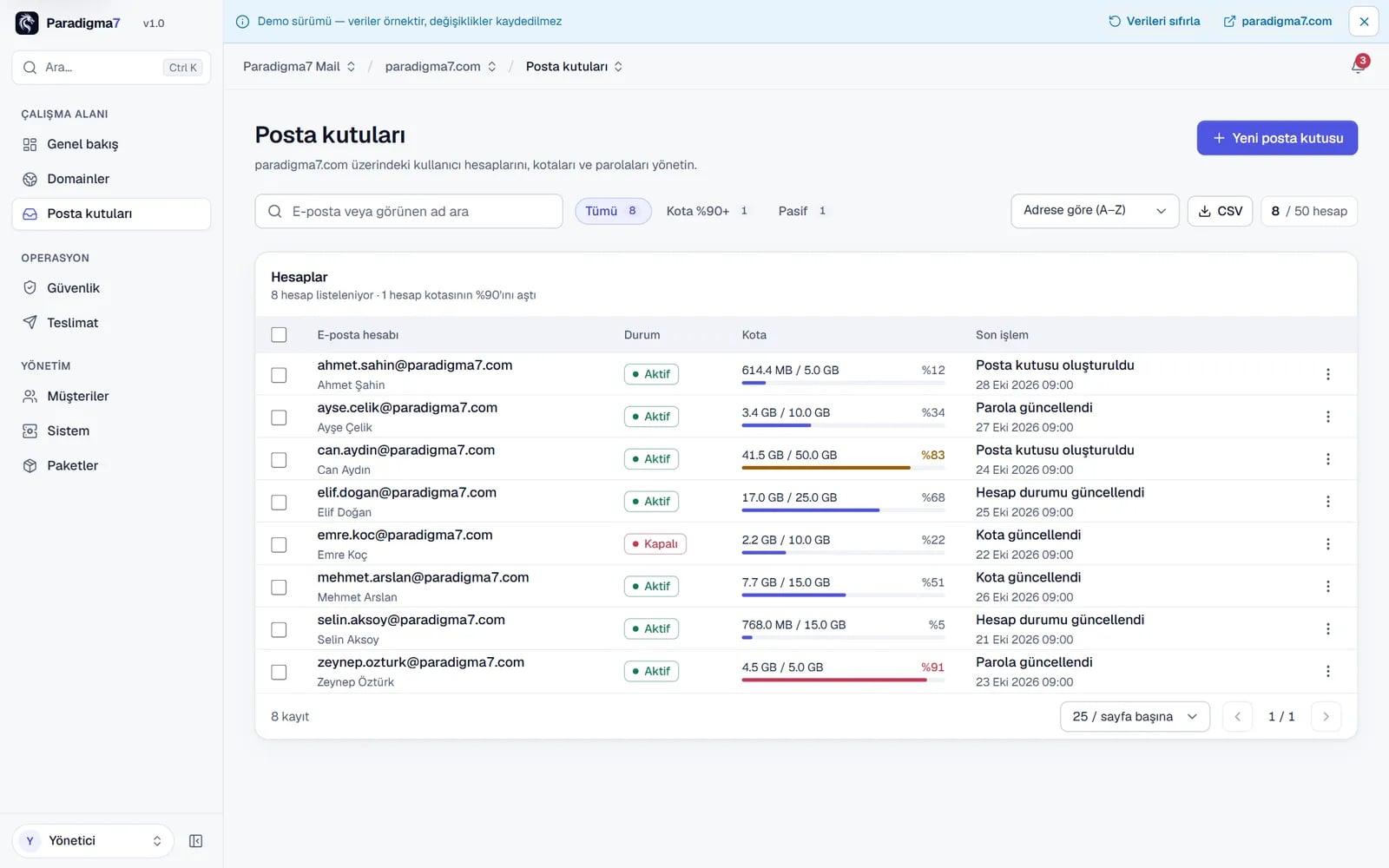
Task: Open the notifications bell
Action: [1359, 66]
